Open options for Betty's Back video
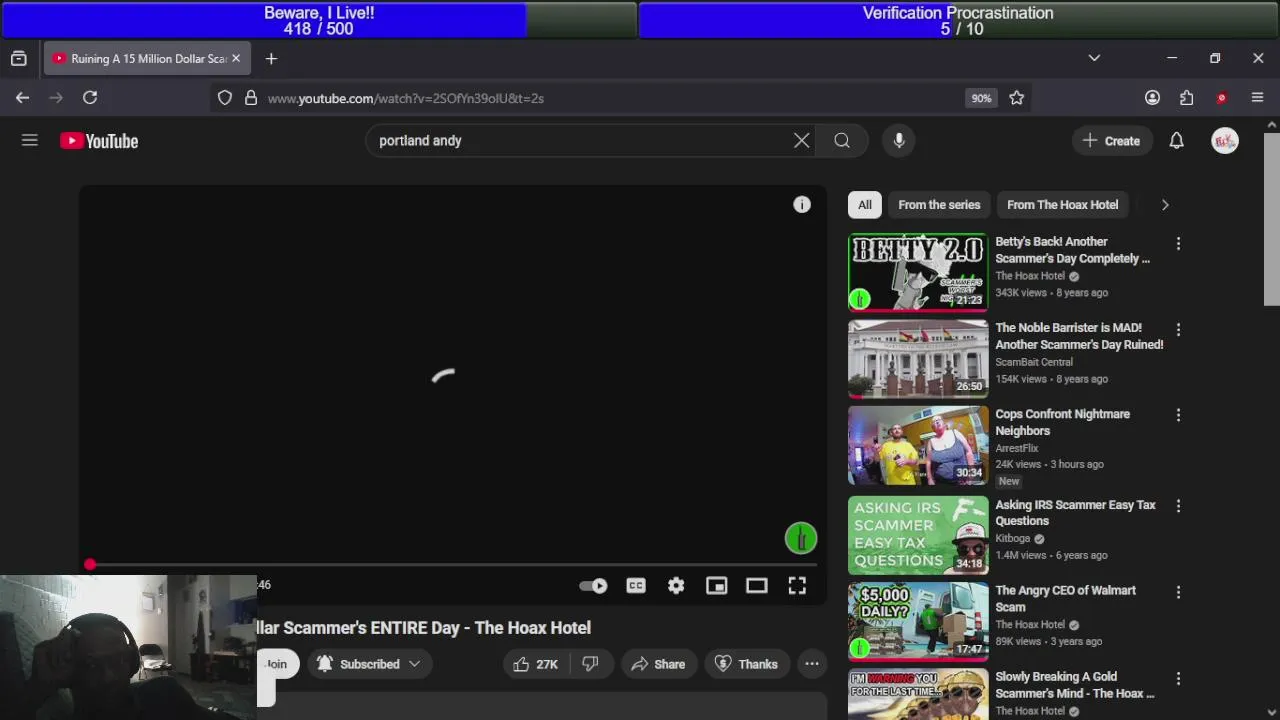The width and height of the screenshot is (1280, 720). point(1178,244)
